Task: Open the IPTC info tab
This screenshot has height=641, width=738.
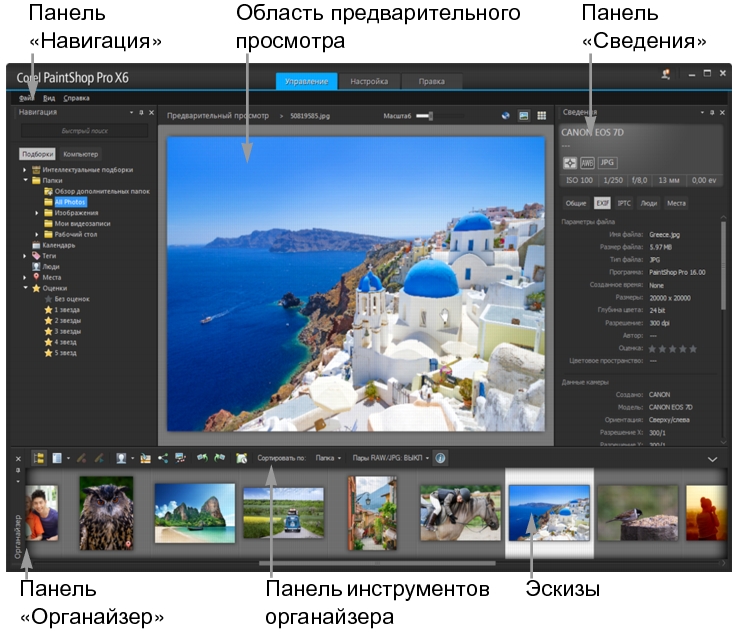Action: pos(624,202)
